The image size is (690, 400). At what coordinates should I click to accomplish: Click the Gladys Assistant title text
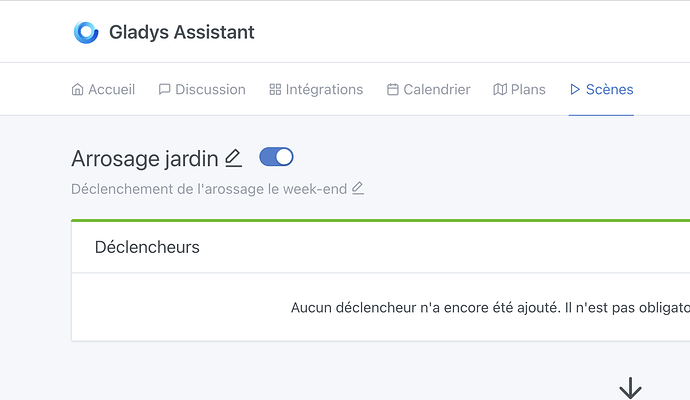[182, 32]
